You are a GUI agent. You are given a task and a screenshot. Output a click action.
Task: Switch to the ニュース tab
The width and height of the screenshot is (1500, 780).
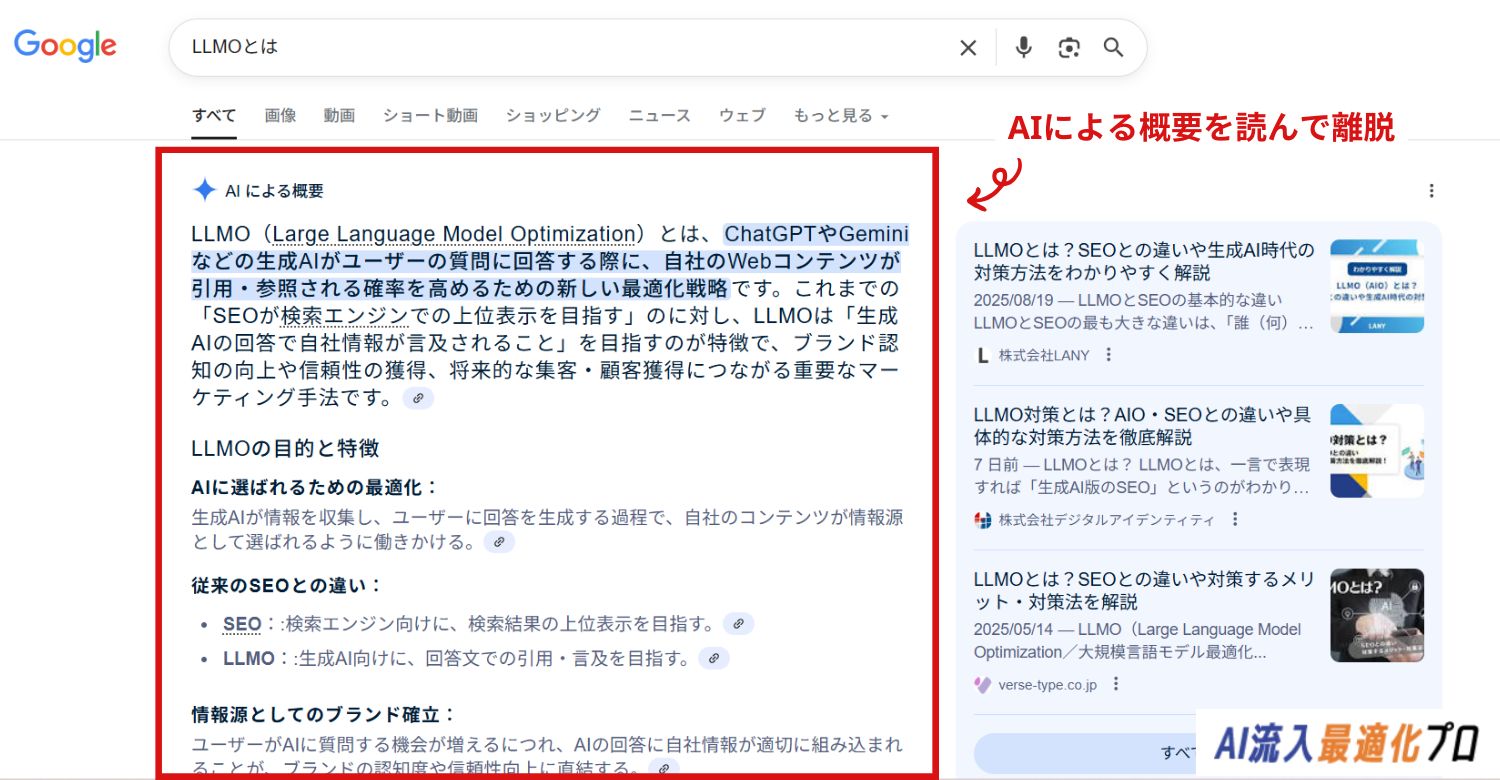click(x=659, y=116)
